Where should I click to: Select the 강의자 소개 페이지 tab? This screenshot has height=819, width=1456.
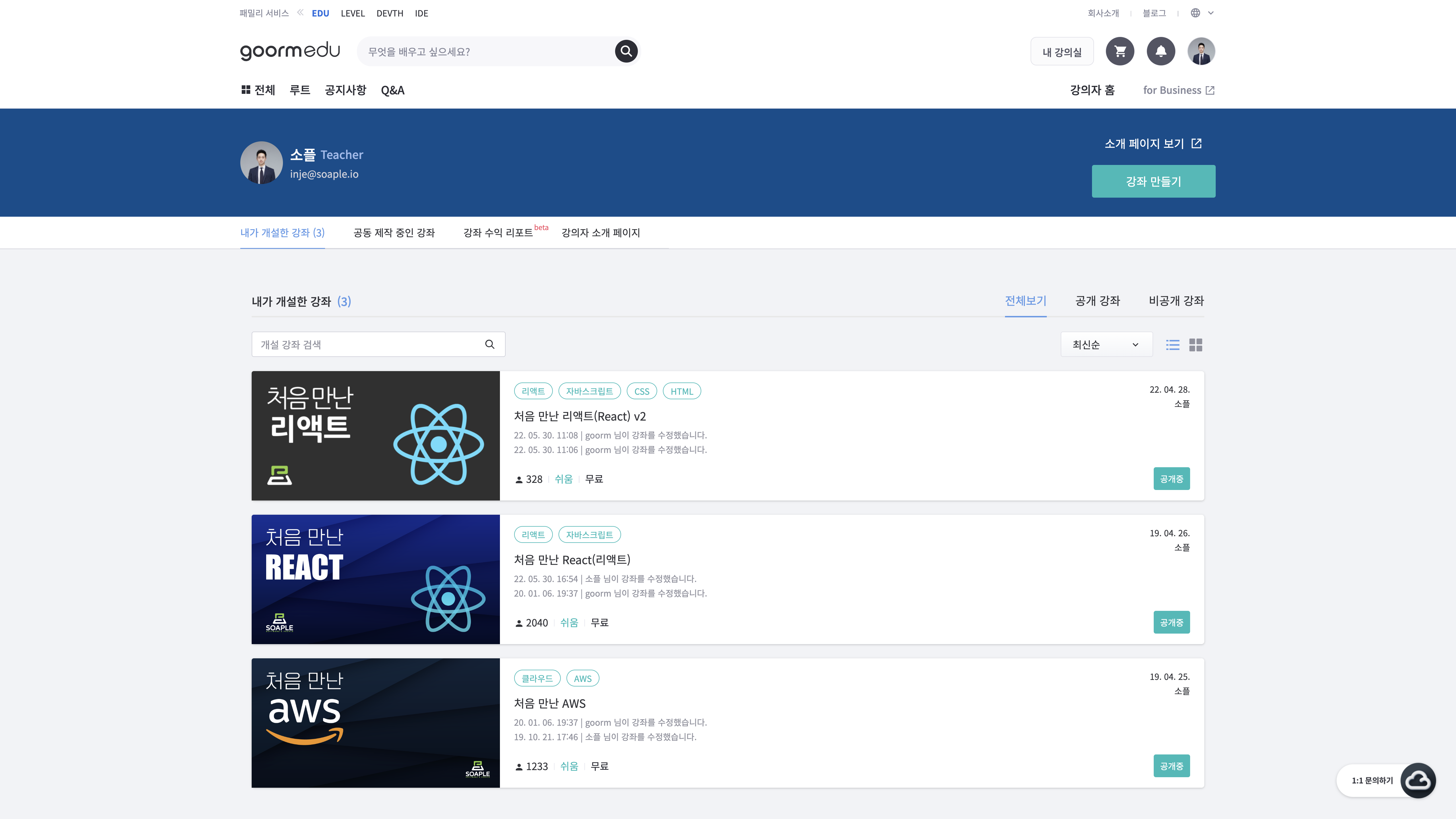tap(600, 233)
